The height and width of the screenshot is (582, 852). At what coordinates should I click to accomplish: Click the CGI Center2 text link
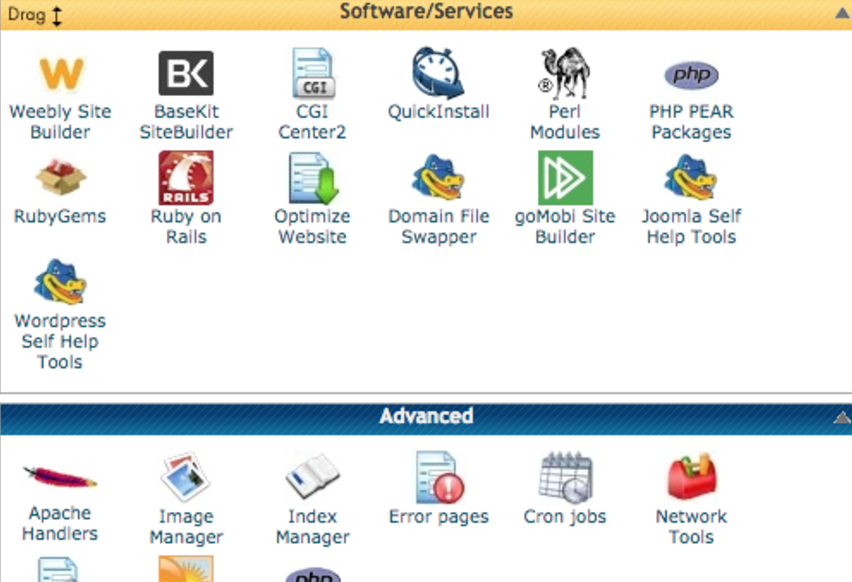point(312,122)
